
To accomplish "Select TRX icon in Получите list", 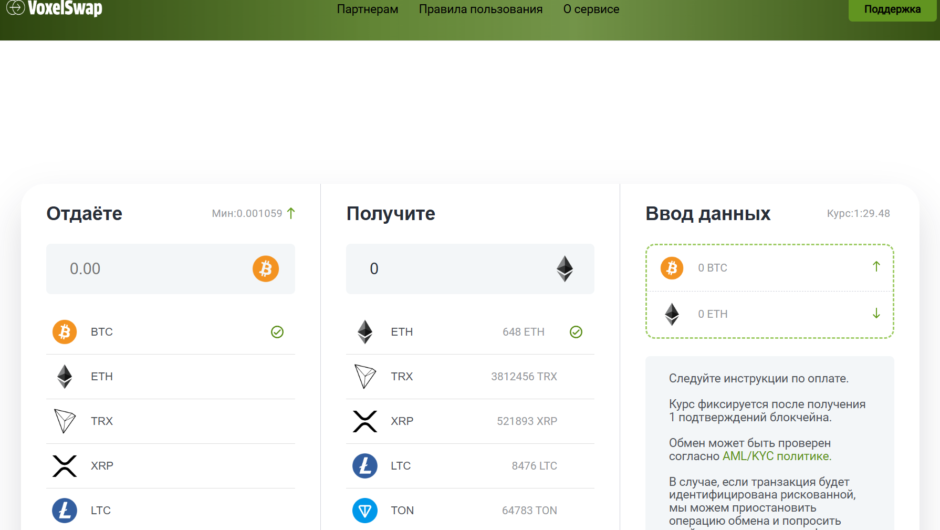I will 365,377.
